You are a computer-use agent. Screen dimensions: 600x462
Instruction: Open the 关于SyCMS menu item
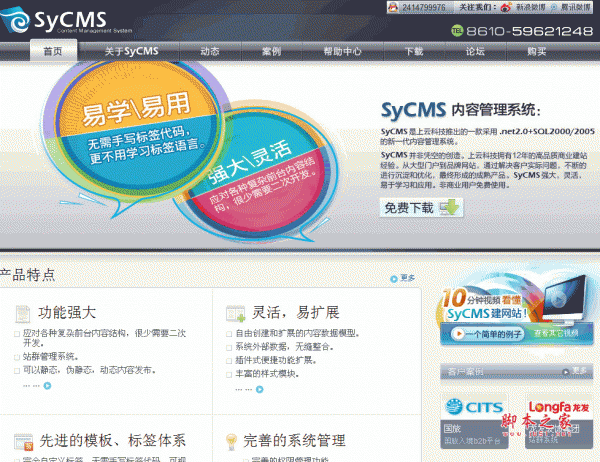(x=131, y=51)
